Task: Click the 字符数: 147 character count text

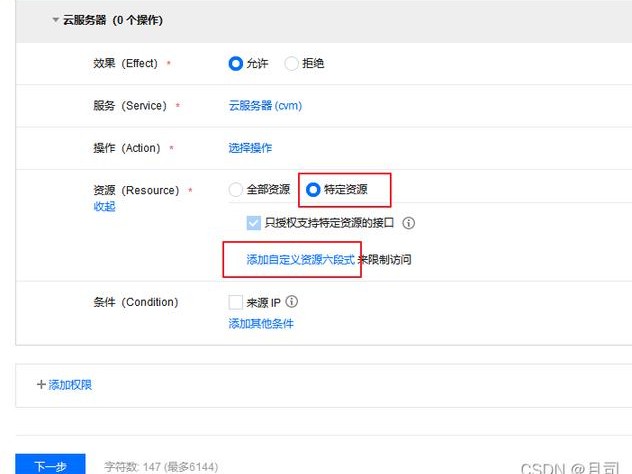Action: (x=161, y=467)
